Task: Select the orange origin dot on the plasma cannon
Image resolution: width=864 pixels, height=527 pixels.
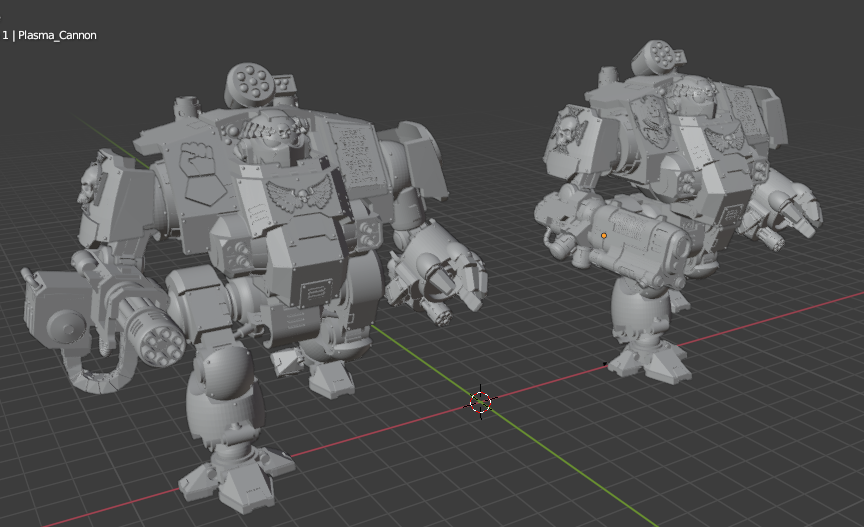Action: (x=604, y=235)
